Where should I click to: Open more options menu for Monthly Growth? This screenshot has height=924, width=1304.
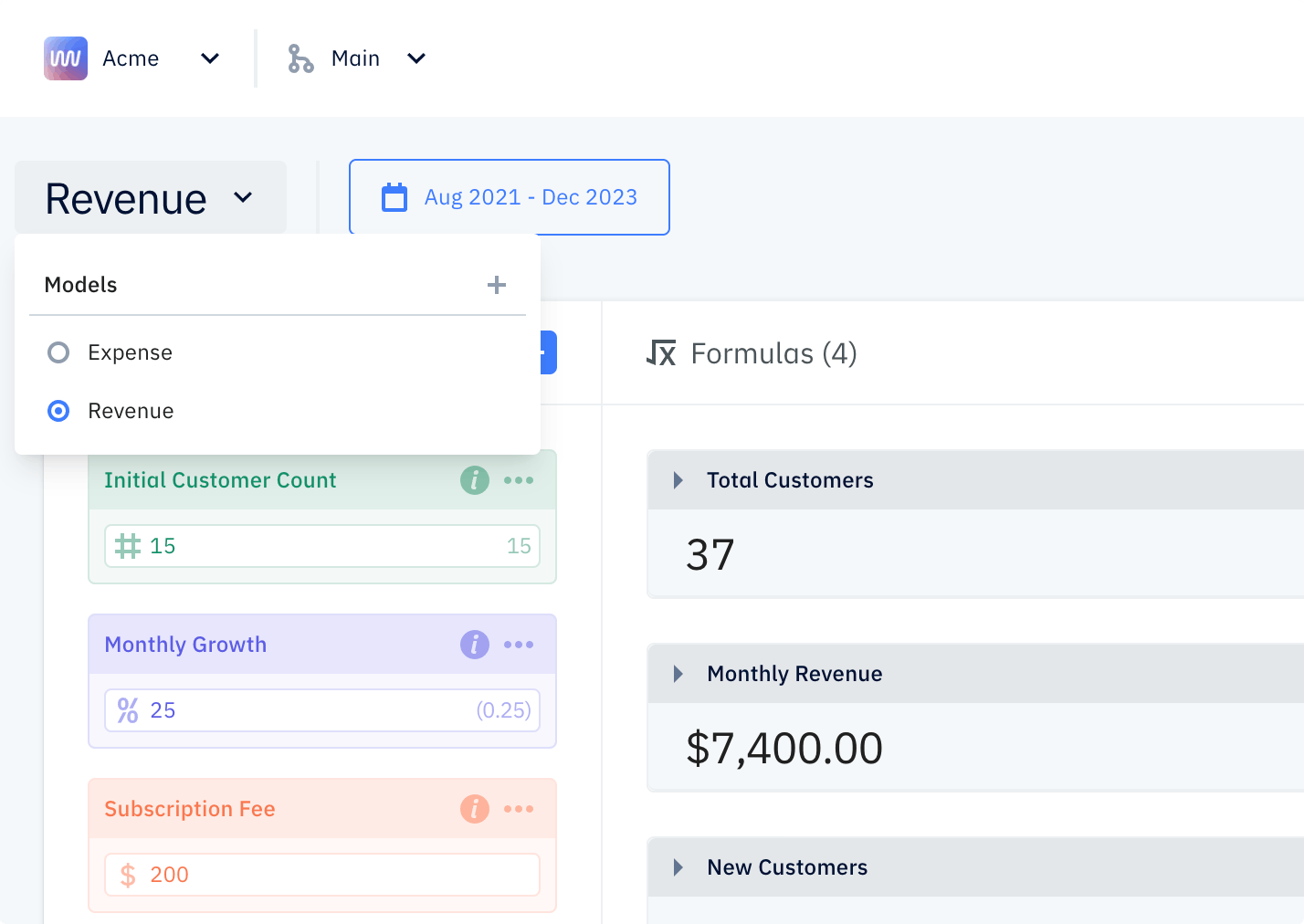[519, 645]
